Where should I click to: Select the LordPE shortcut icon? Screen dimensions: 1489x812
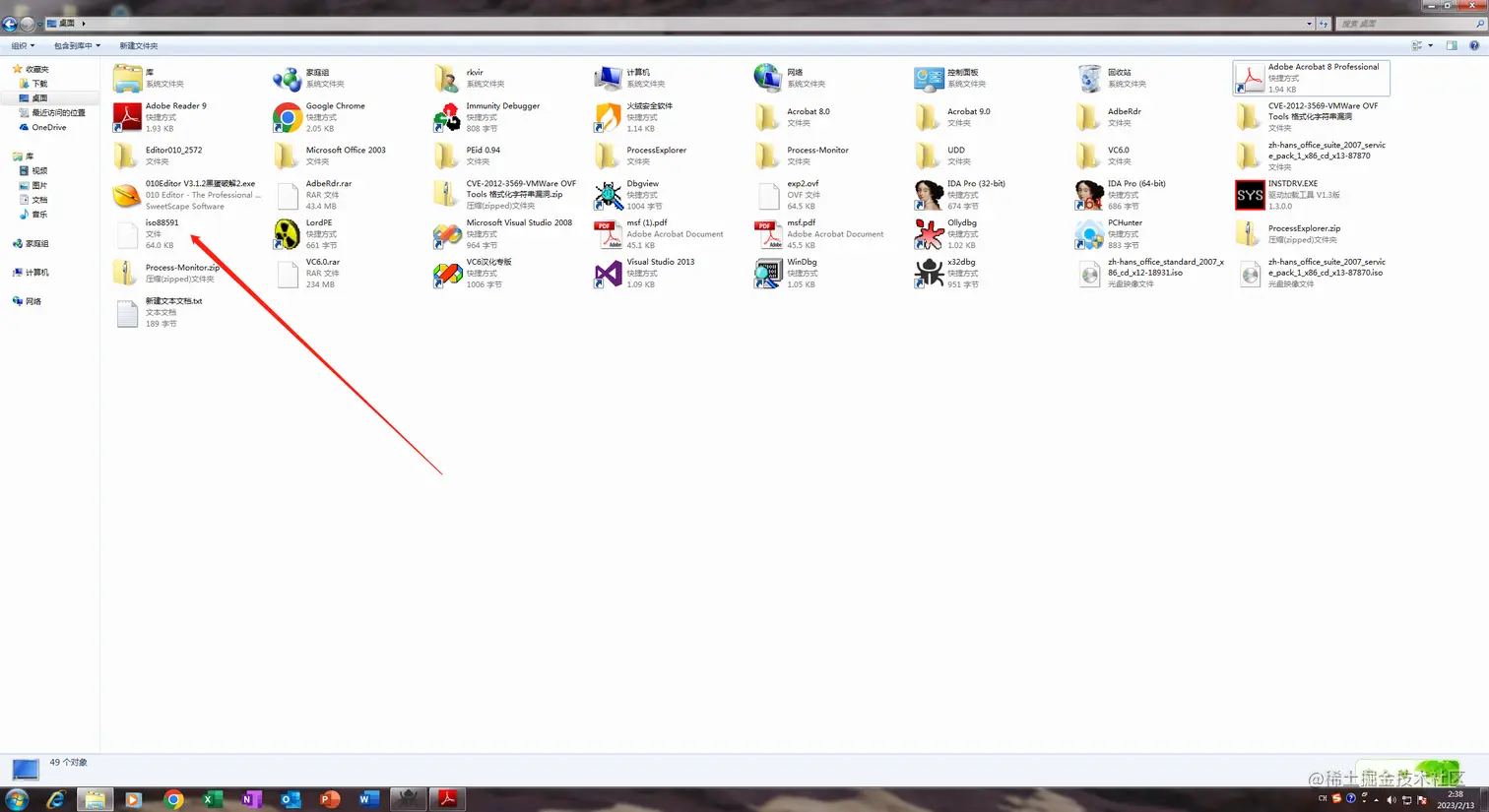click(x=288, y=234)
